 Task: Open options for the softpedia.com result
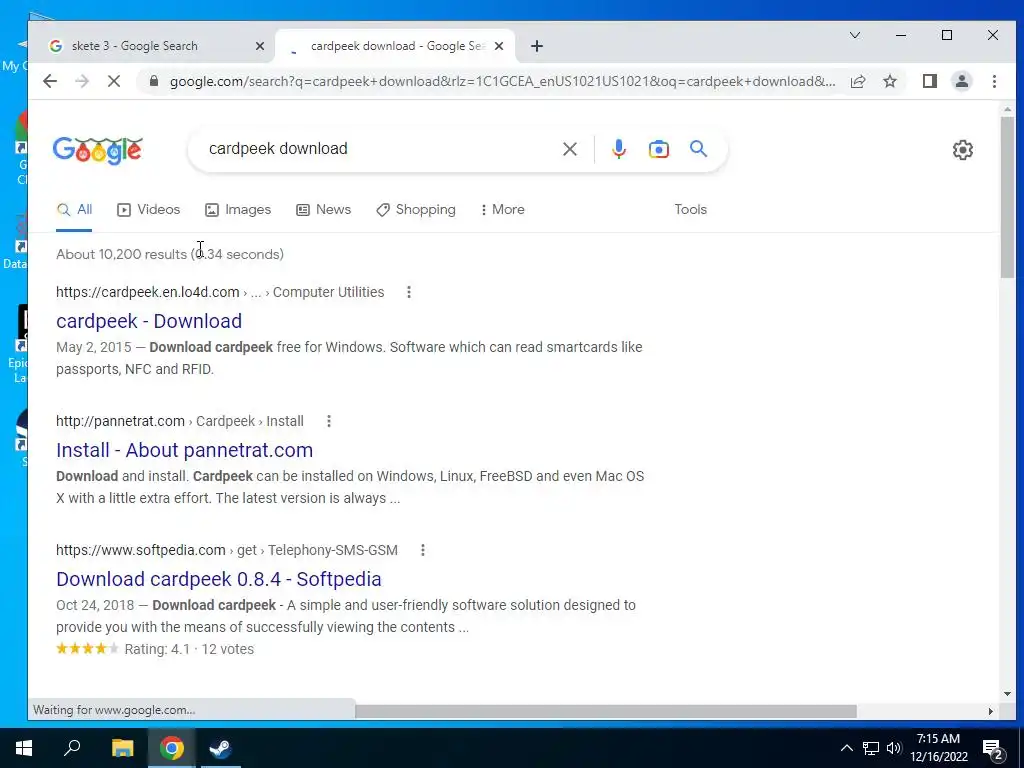pos(423,550)
